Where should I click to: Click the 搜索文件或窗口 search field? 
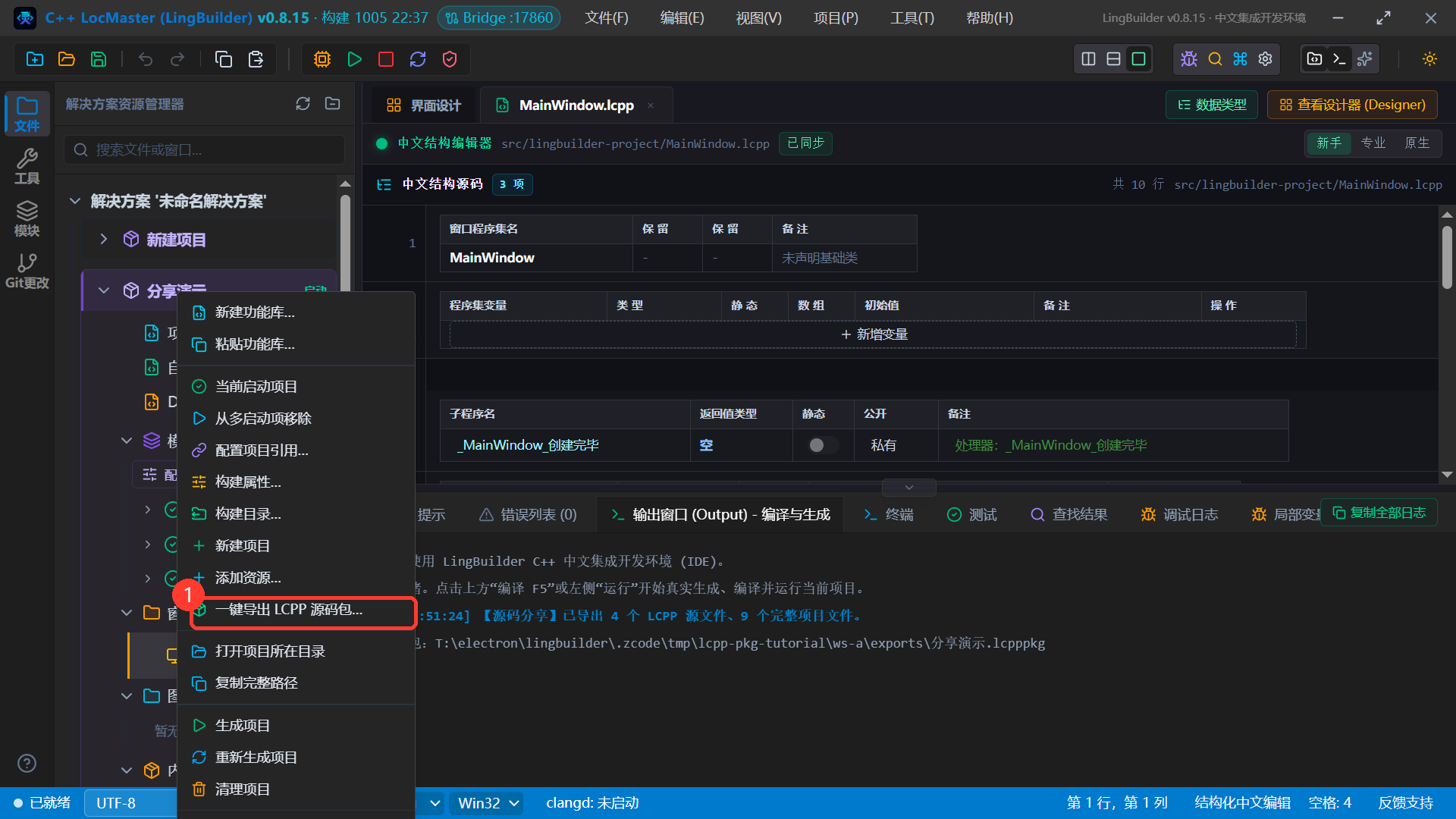(205, 150)
